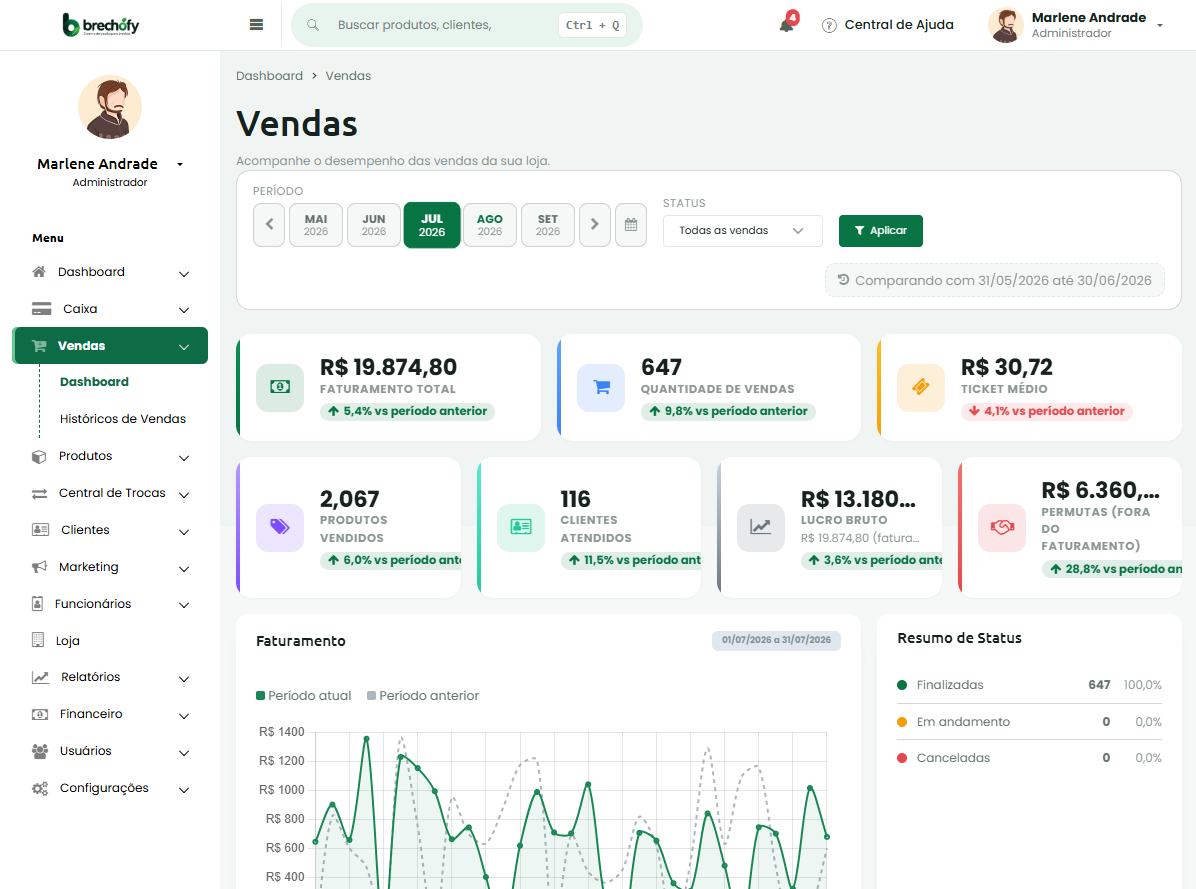Open the Vendas Dashboard submenu item
The width and height of the screenshot is (1196, 889).
pyautogui.click(x=95, y=382)
